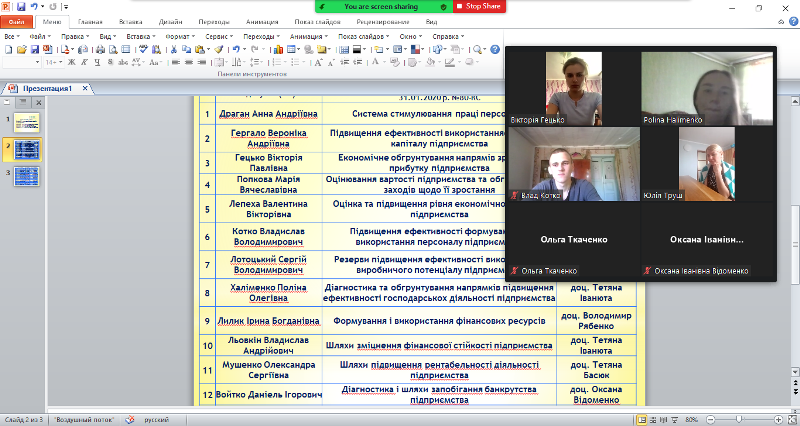
Task: Click the Undo arrow in toolbar
Action: pyautogui.click(x=236, y=49)
